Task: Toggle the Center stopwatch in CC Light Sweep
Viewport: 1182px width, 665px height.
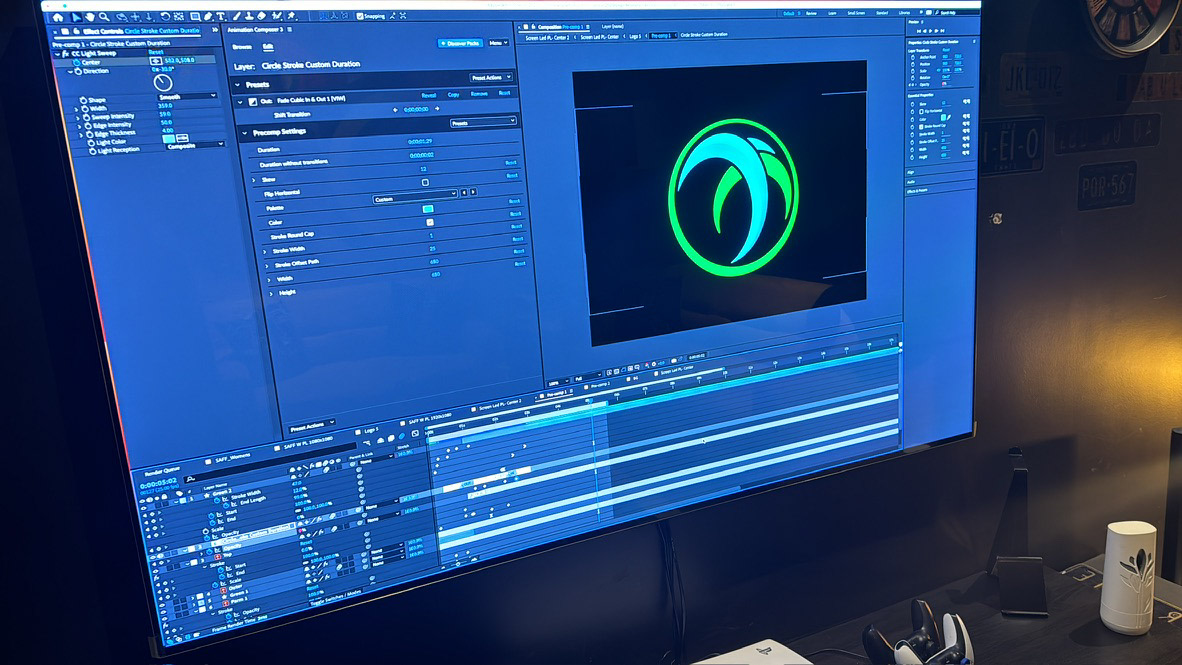Action: click(76, 63)
